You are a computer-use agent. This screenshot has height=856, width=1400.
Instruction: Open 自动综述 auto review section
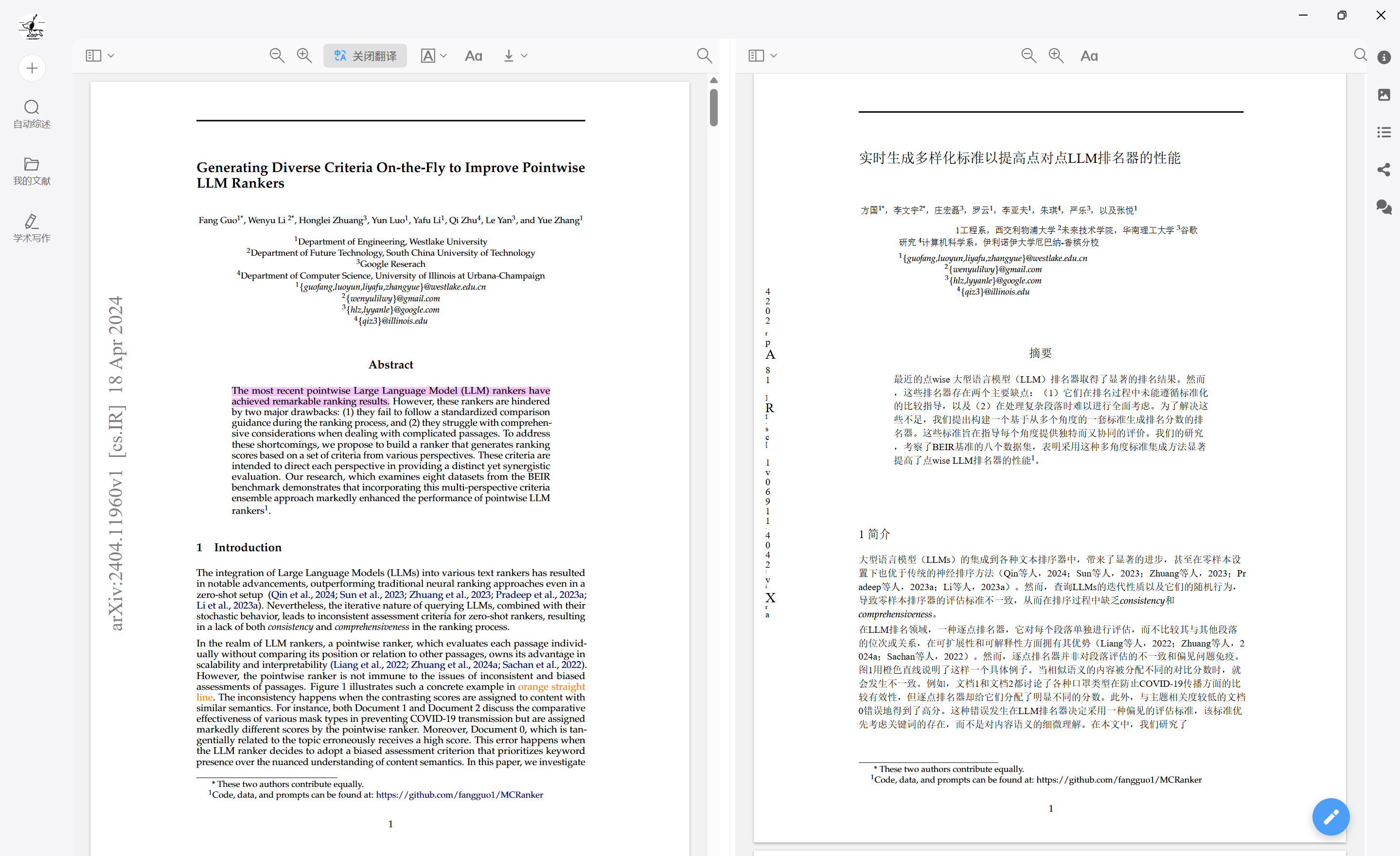(x=32, y=114)
